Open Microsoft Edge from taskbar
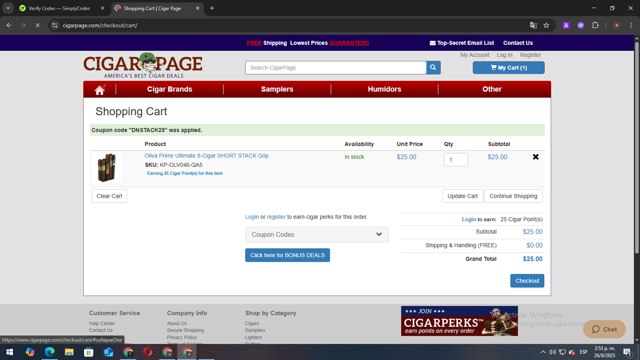 click(x=49, y=352)
